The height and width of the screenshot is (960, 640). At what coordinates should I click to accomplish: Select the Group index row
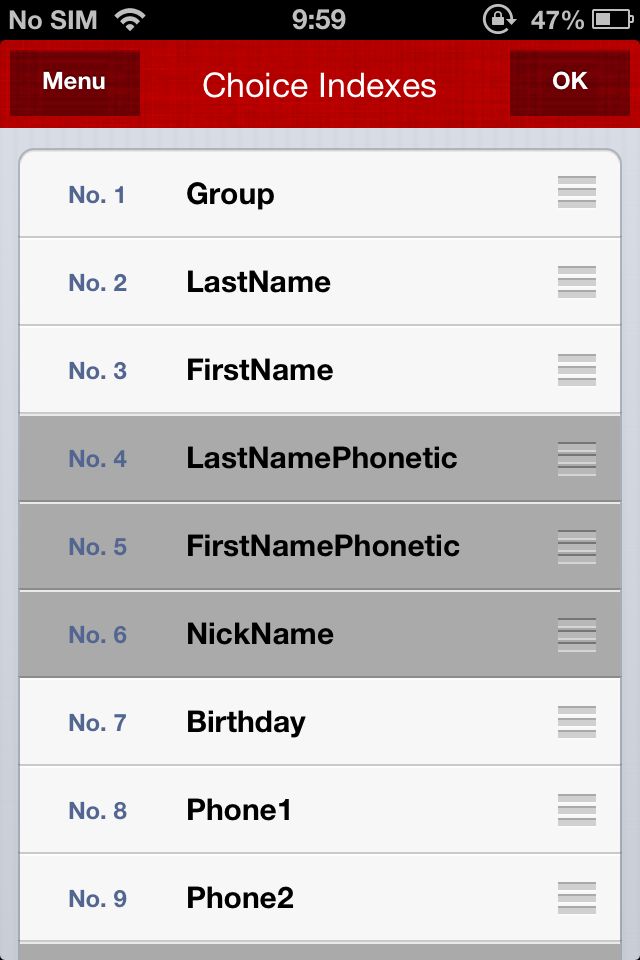click(320, 193)
